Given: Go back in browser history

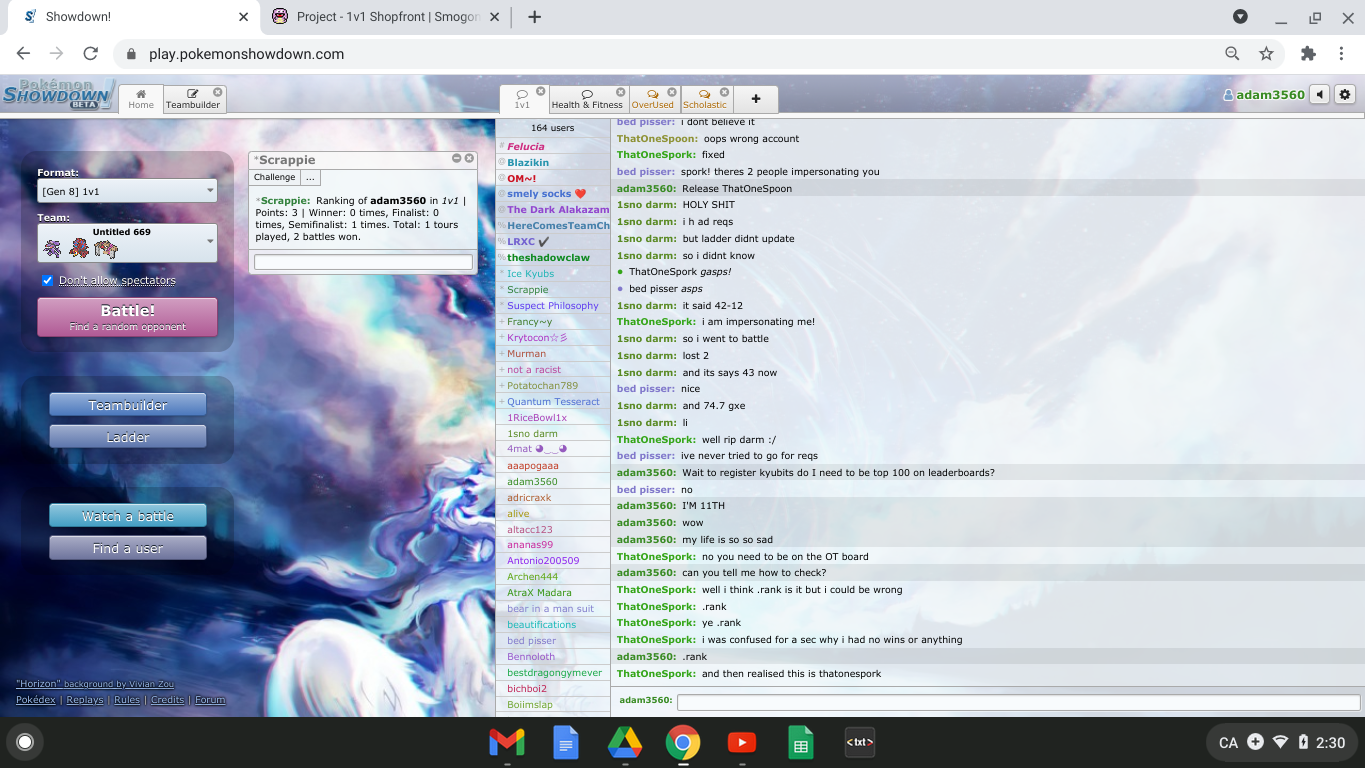Looking at the screenshot, I should click(24, 54).
